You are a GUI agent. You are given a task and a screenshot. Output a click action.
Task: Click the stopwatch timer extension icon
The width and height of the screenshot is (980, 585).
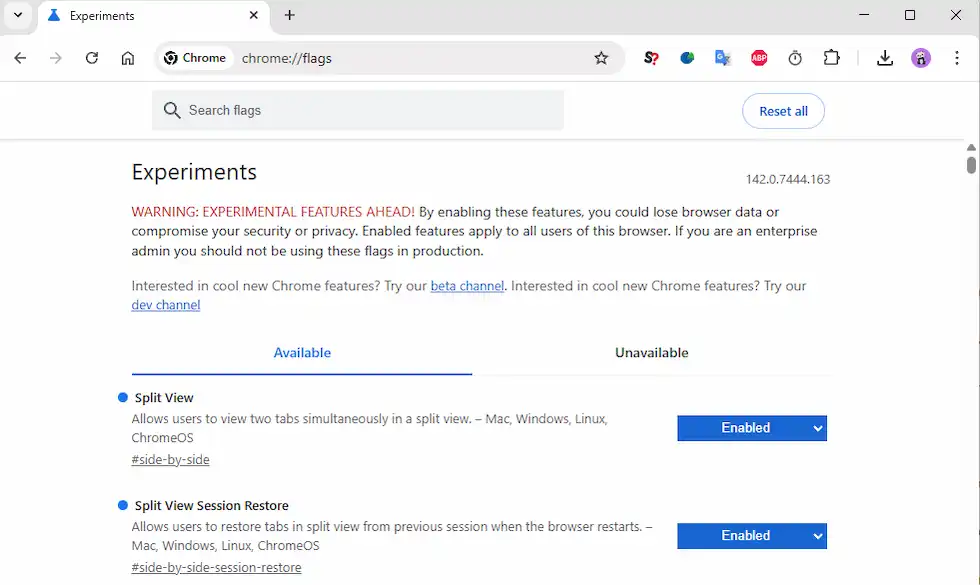795,58
